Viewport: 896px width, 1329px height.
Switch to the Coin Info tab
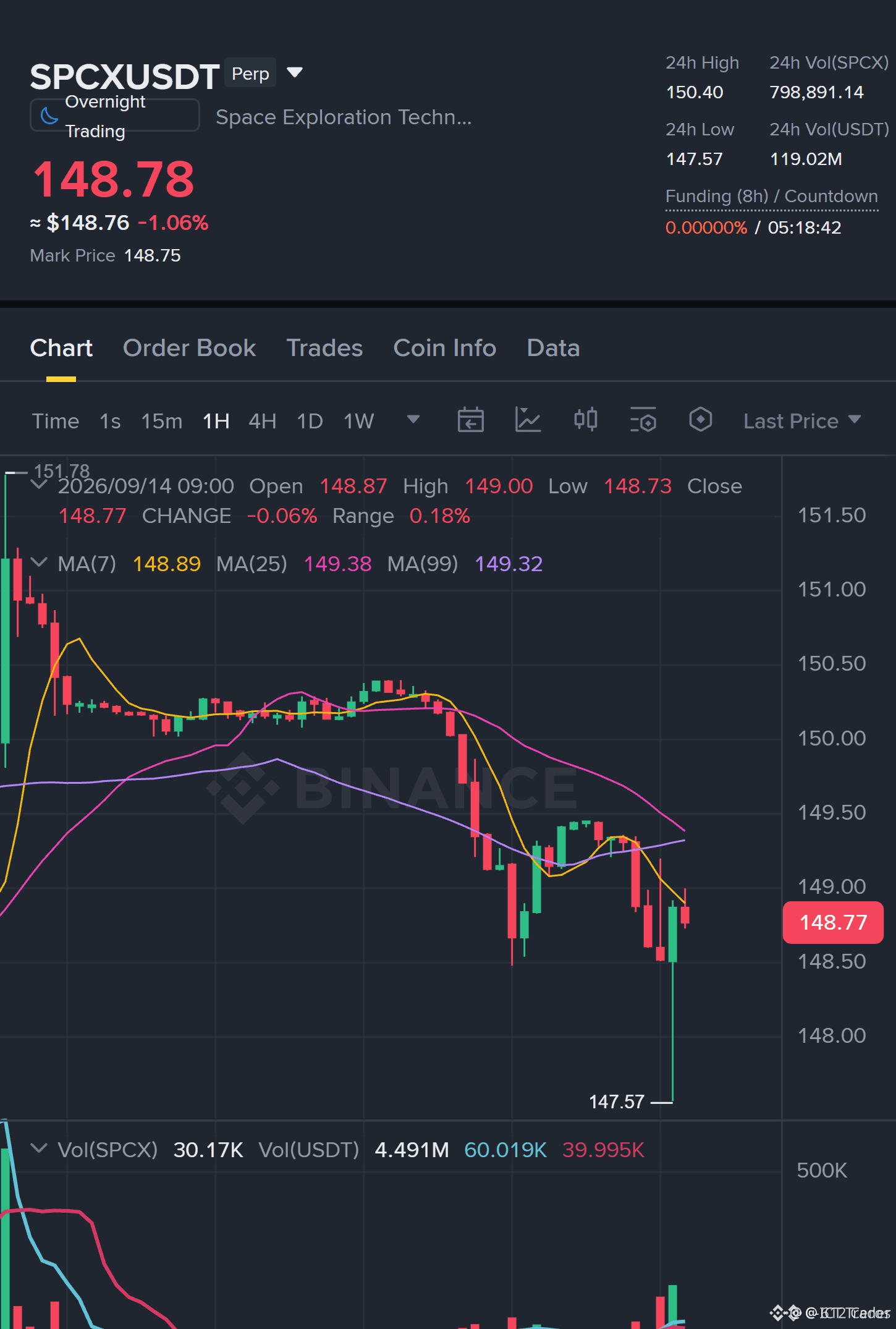(445, 348)
